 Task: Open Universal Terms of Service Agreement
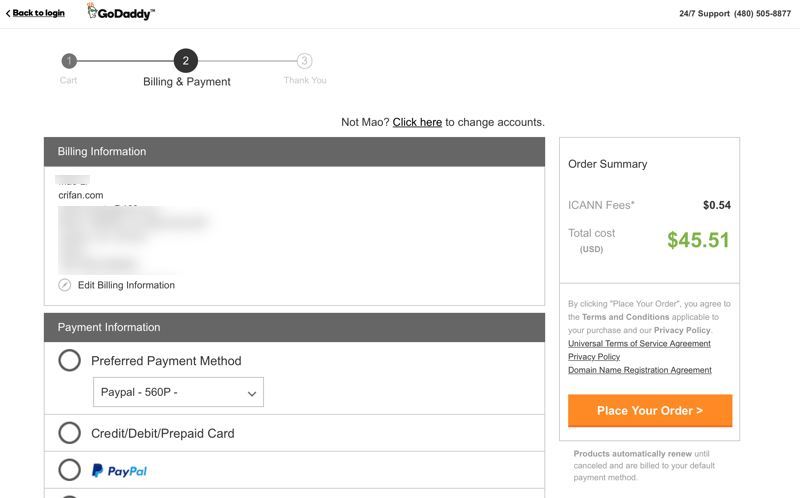coord(639,343)
